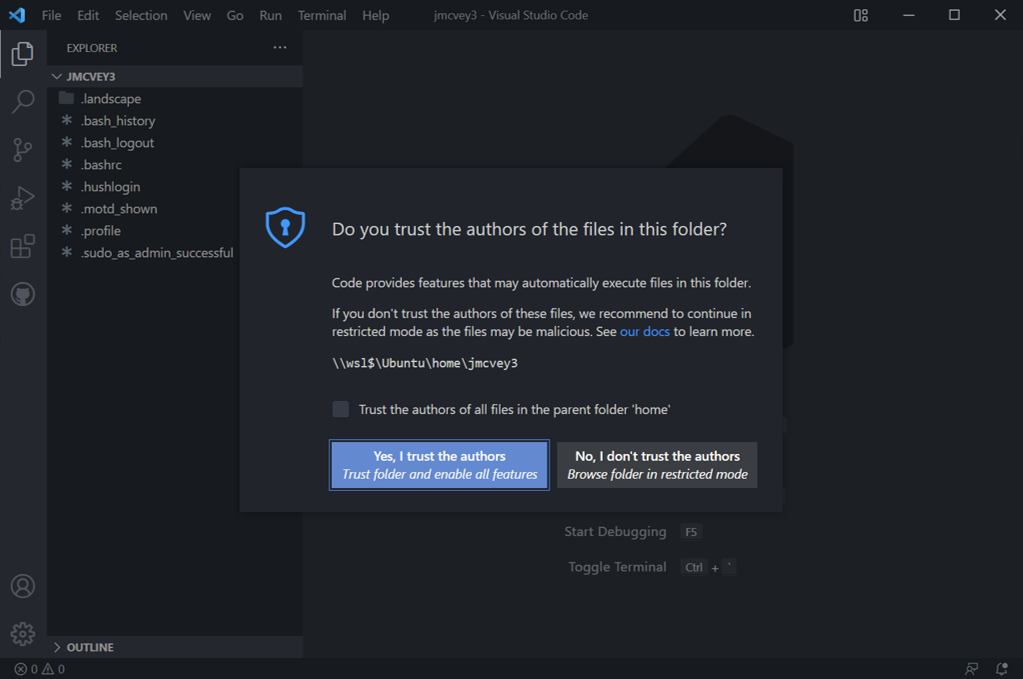This screenshot has height=679, width=1023.
Task: Open the Search view icon
Action: tap(23, 102)
